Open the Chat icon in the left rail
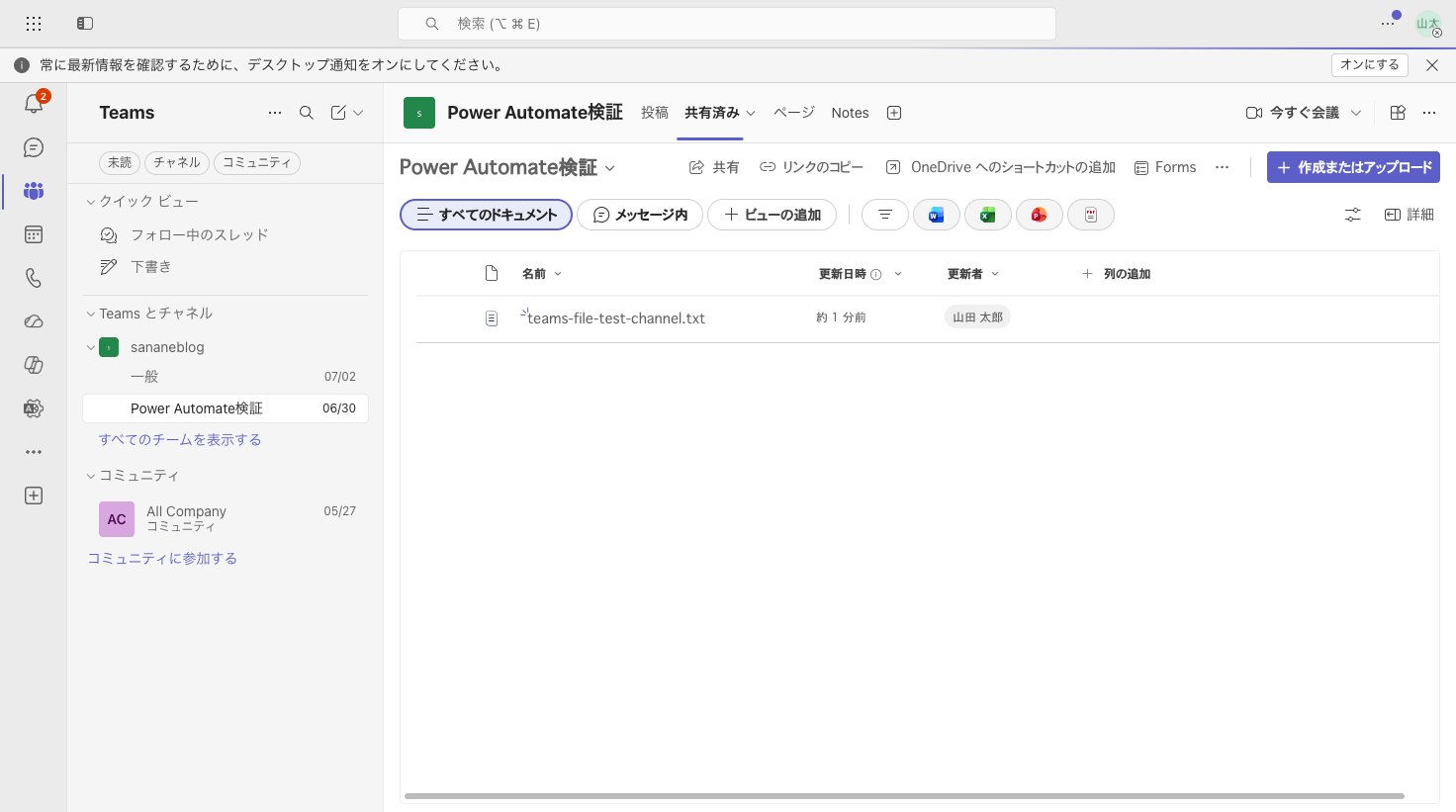 pyautogui.click(x=34, y=147)
